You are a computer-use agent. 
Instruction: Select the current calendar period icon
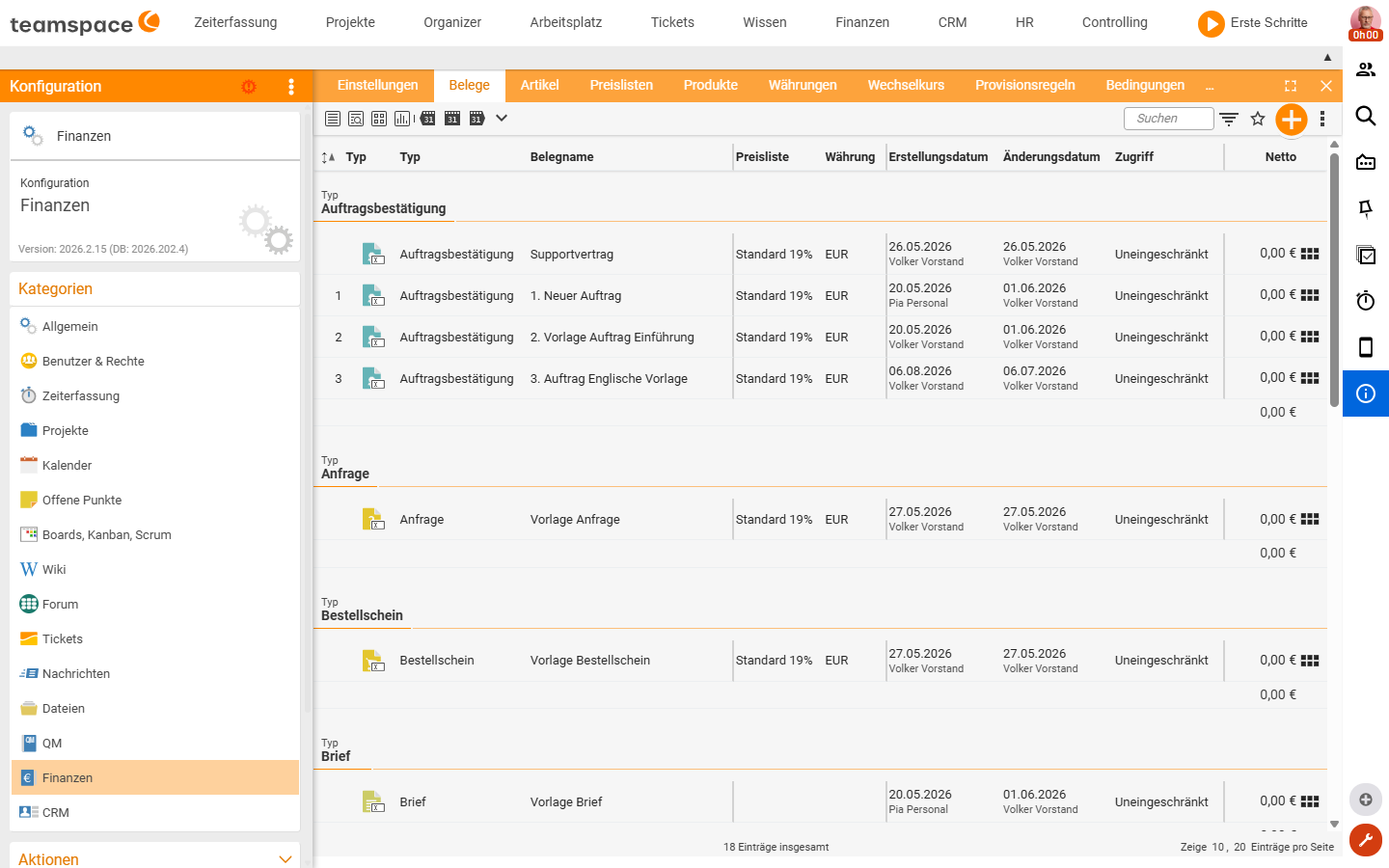click(452, 119)
